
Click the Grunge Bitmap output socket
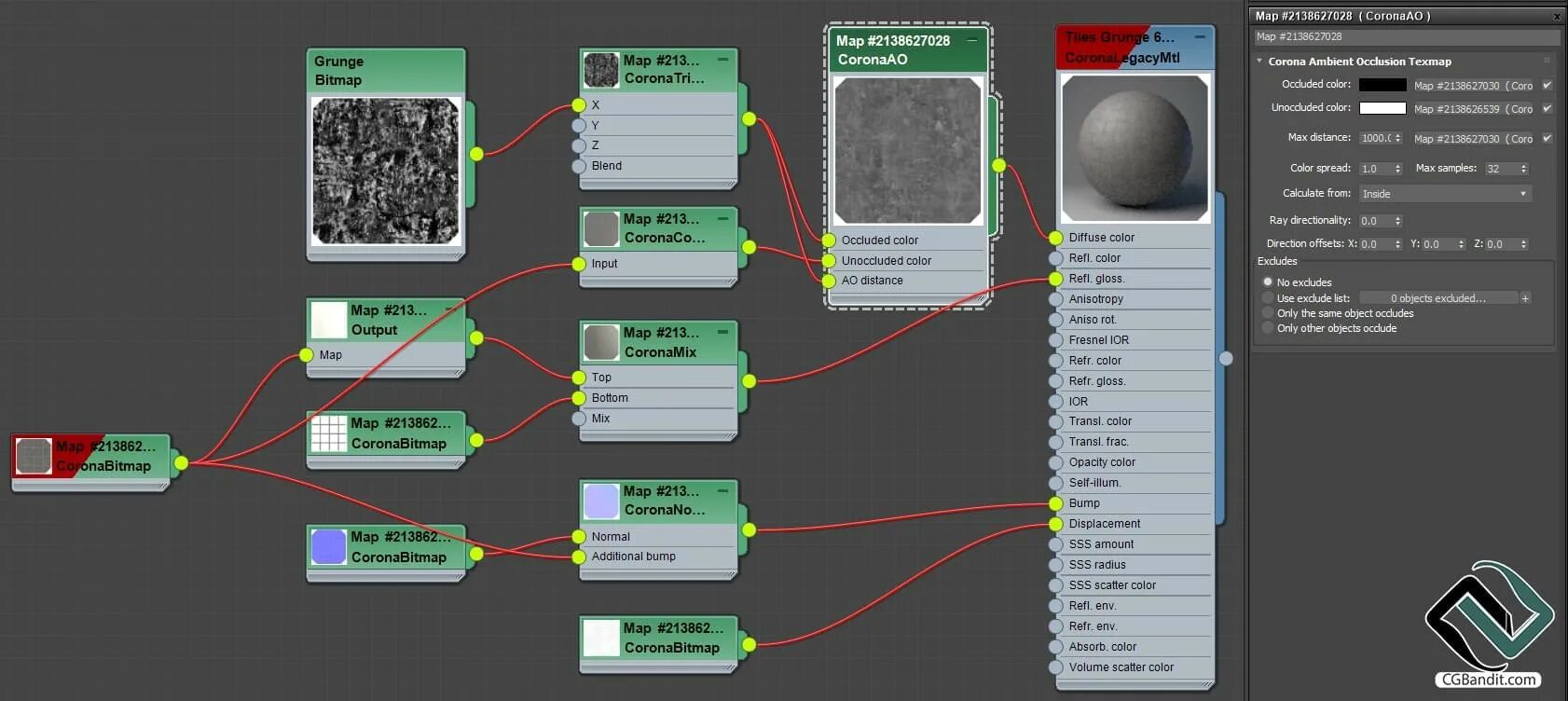476,154
